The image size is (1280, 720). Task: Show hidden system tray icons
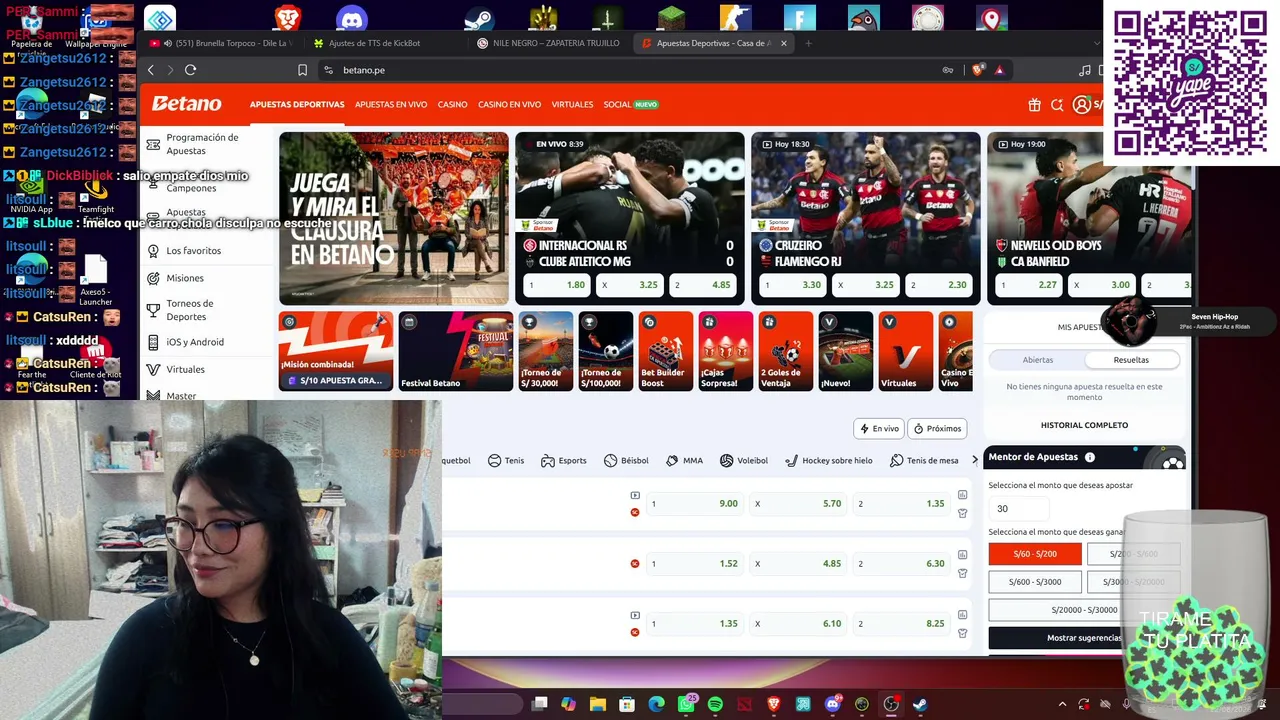(1062, 704)
